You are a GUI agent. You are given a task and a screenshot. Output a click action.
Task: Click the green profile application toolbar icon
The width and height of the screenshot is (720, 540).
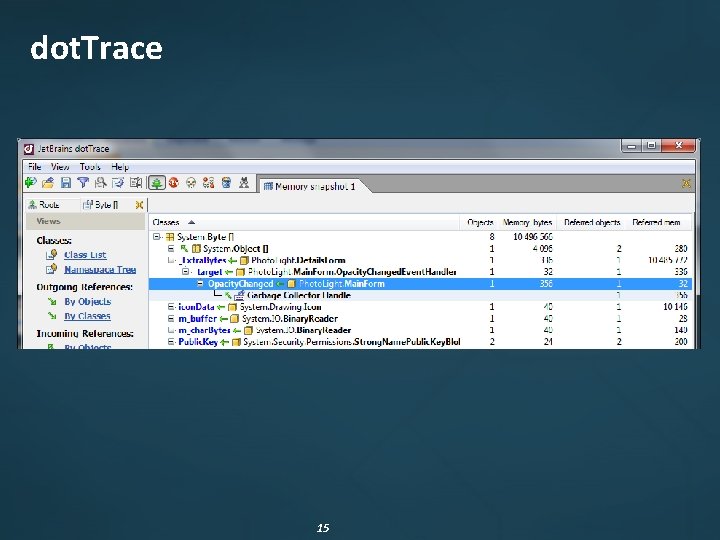click(x=30, y=183)
